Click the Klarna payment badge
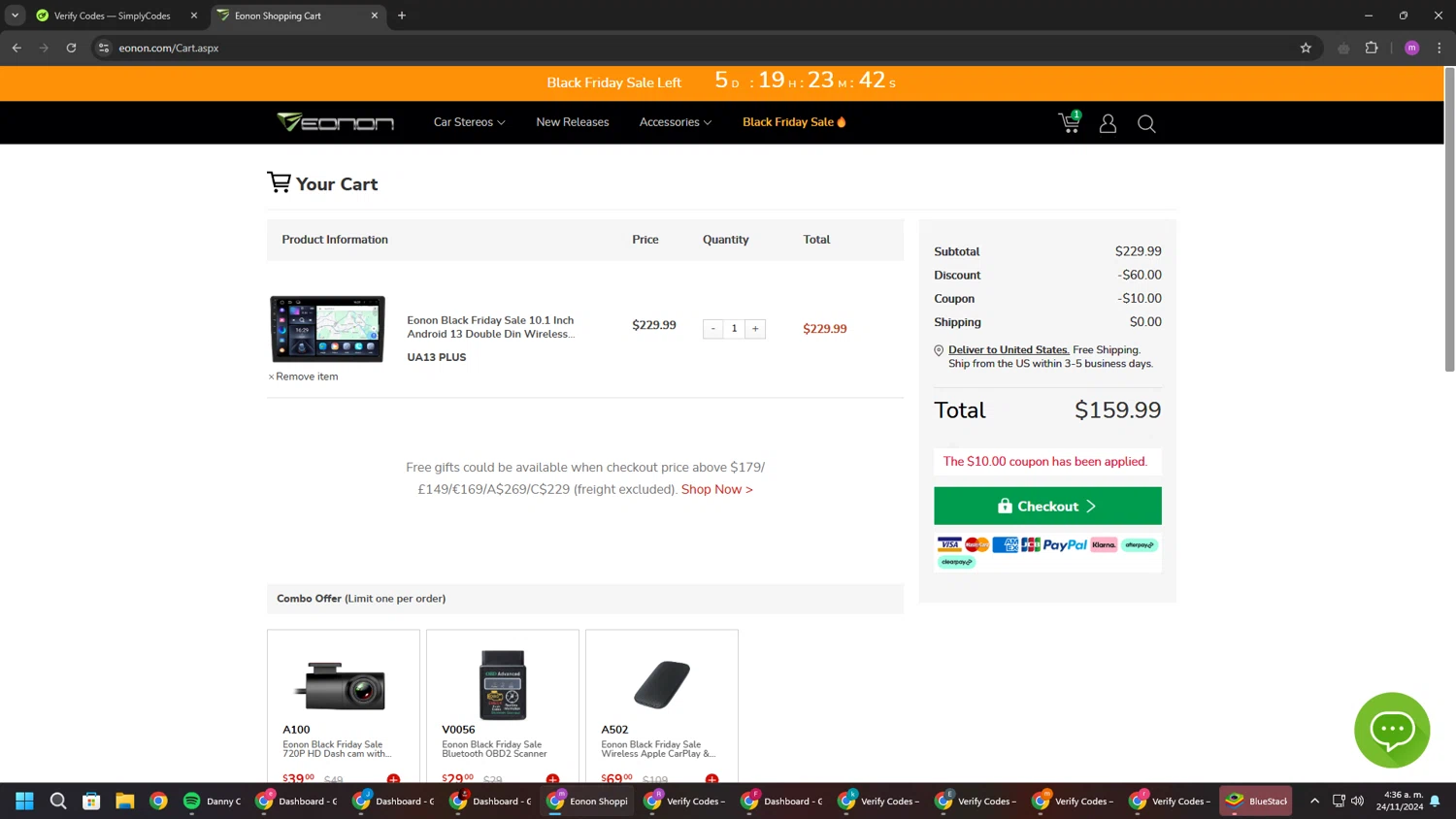The width and height of the screenshot is (1456, 819). coord(1104,544)
